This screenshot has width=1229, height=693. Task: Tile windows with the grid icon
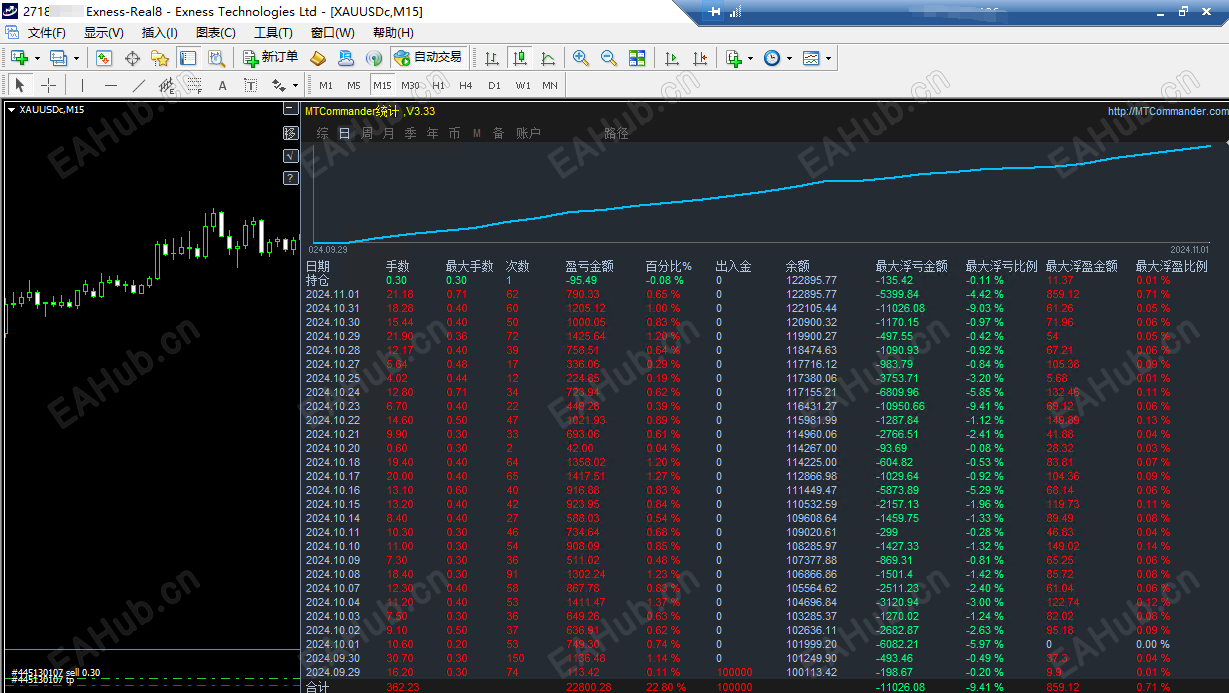point(637,58)
